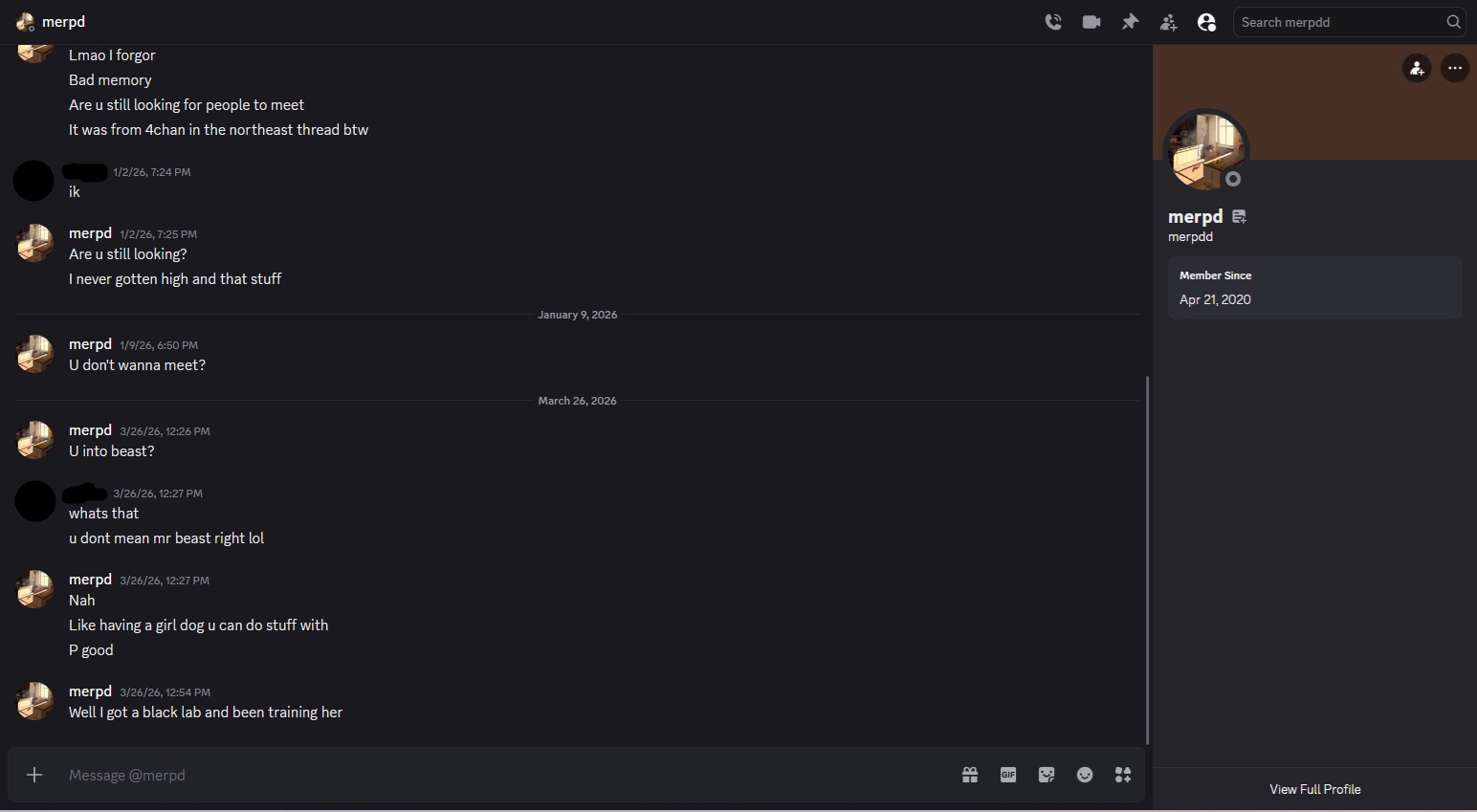Add friends to this DM
The image size is (1477, 812).
point(1169,22)
